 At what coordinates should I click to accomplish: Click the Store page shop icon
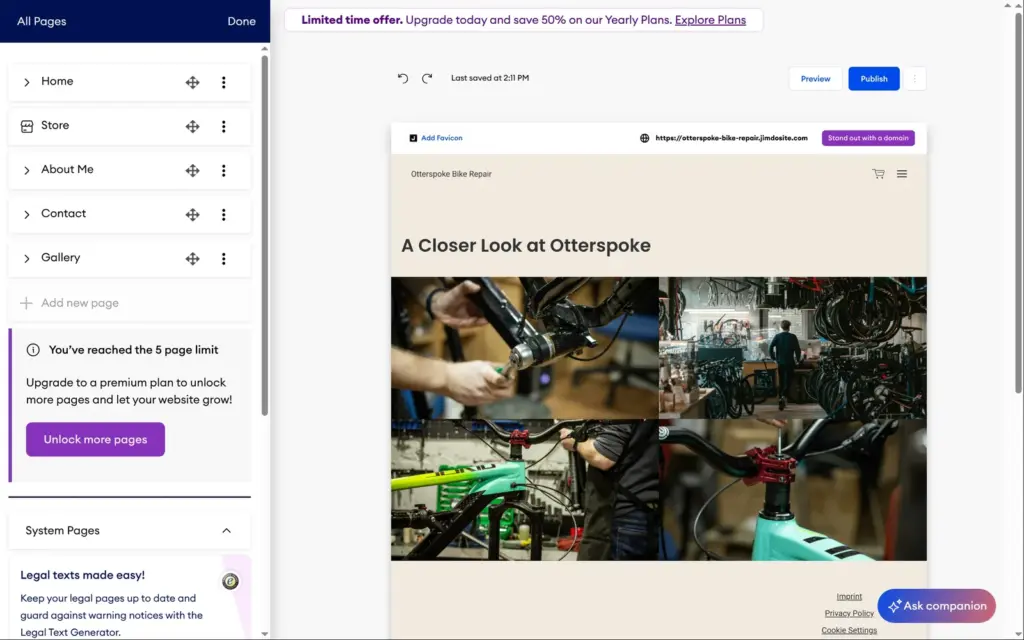pyautogui.click(x=27, y=127)
